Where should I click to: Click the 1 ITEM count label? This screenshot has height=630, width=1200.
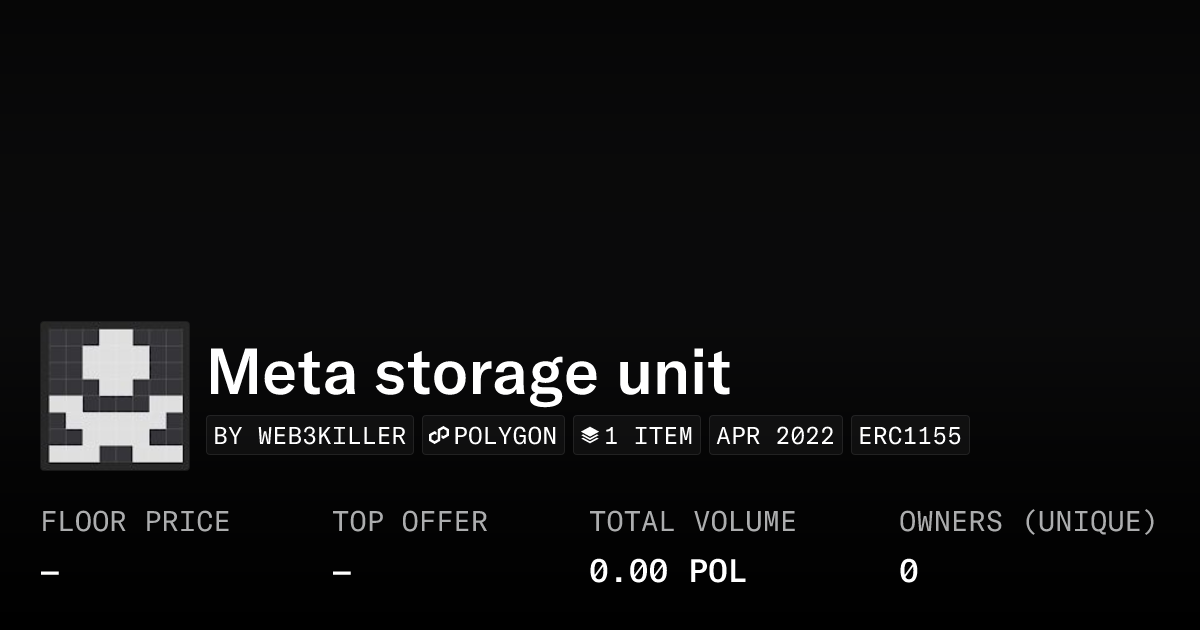point(649,436)
